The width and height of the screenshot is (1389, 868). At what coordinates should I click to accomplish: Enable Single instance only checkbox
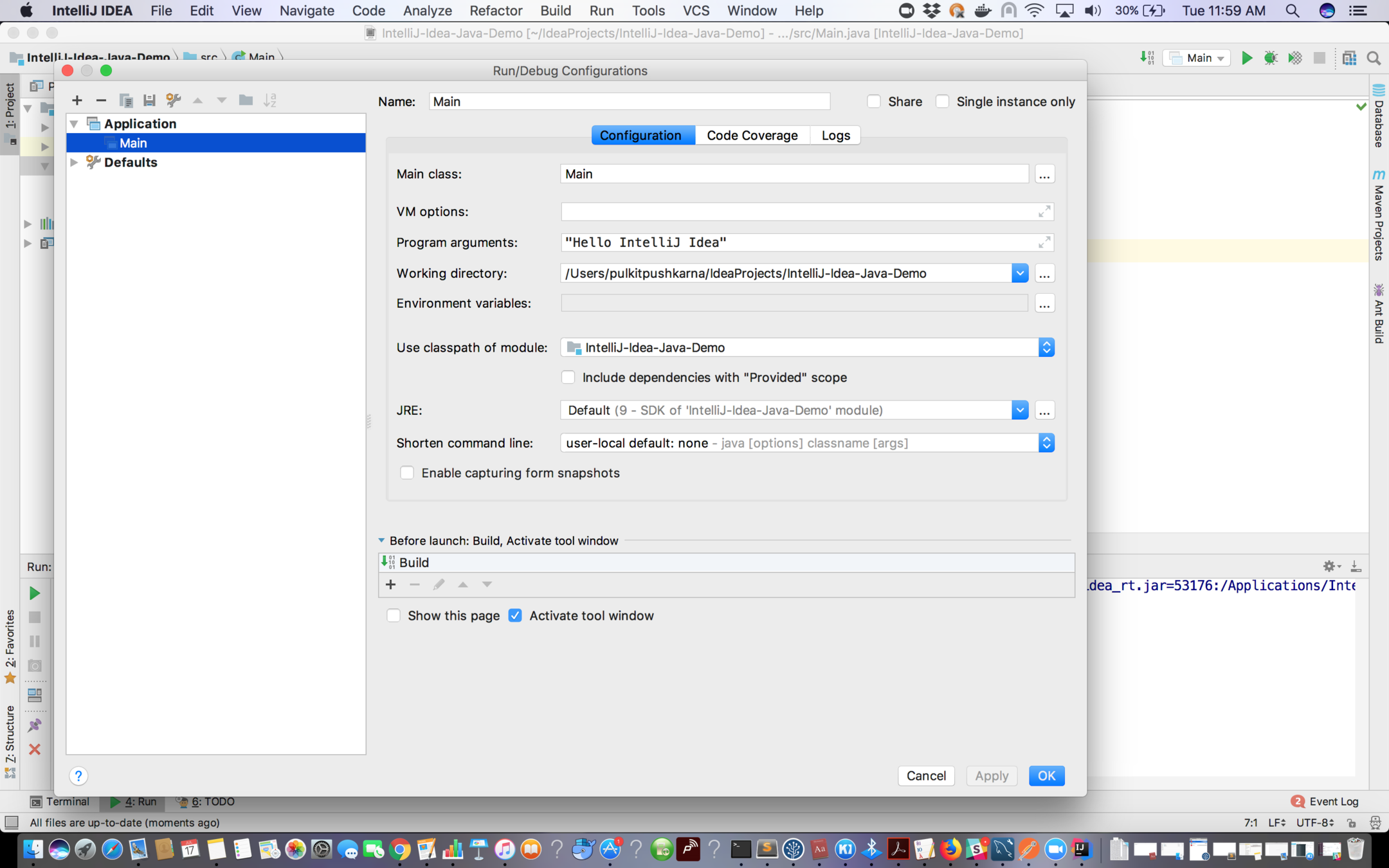click(x=942, y=102)
